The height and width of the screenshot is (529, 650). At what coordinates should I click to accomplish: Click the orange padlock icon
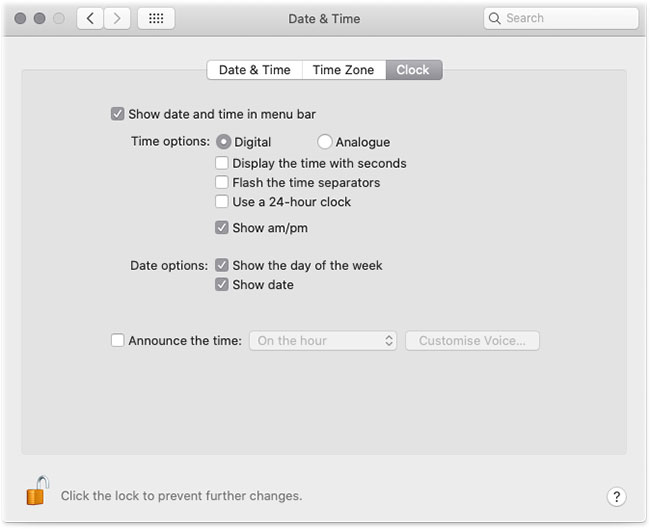tap(37, 491)
